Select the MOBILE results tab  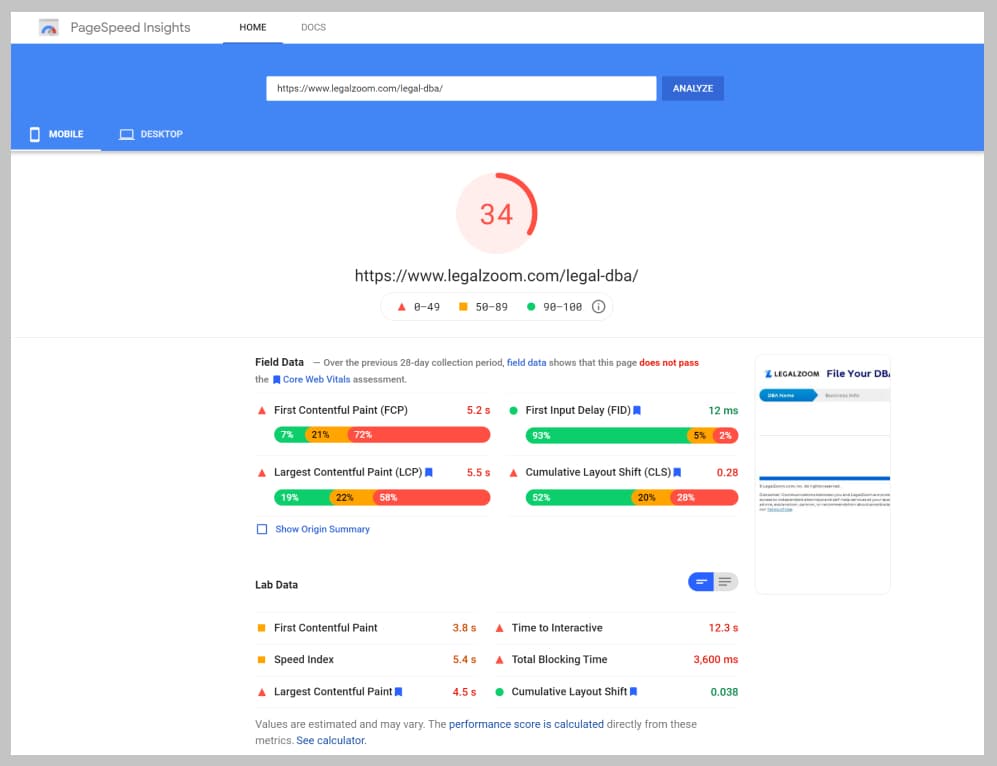pos(57,134)
